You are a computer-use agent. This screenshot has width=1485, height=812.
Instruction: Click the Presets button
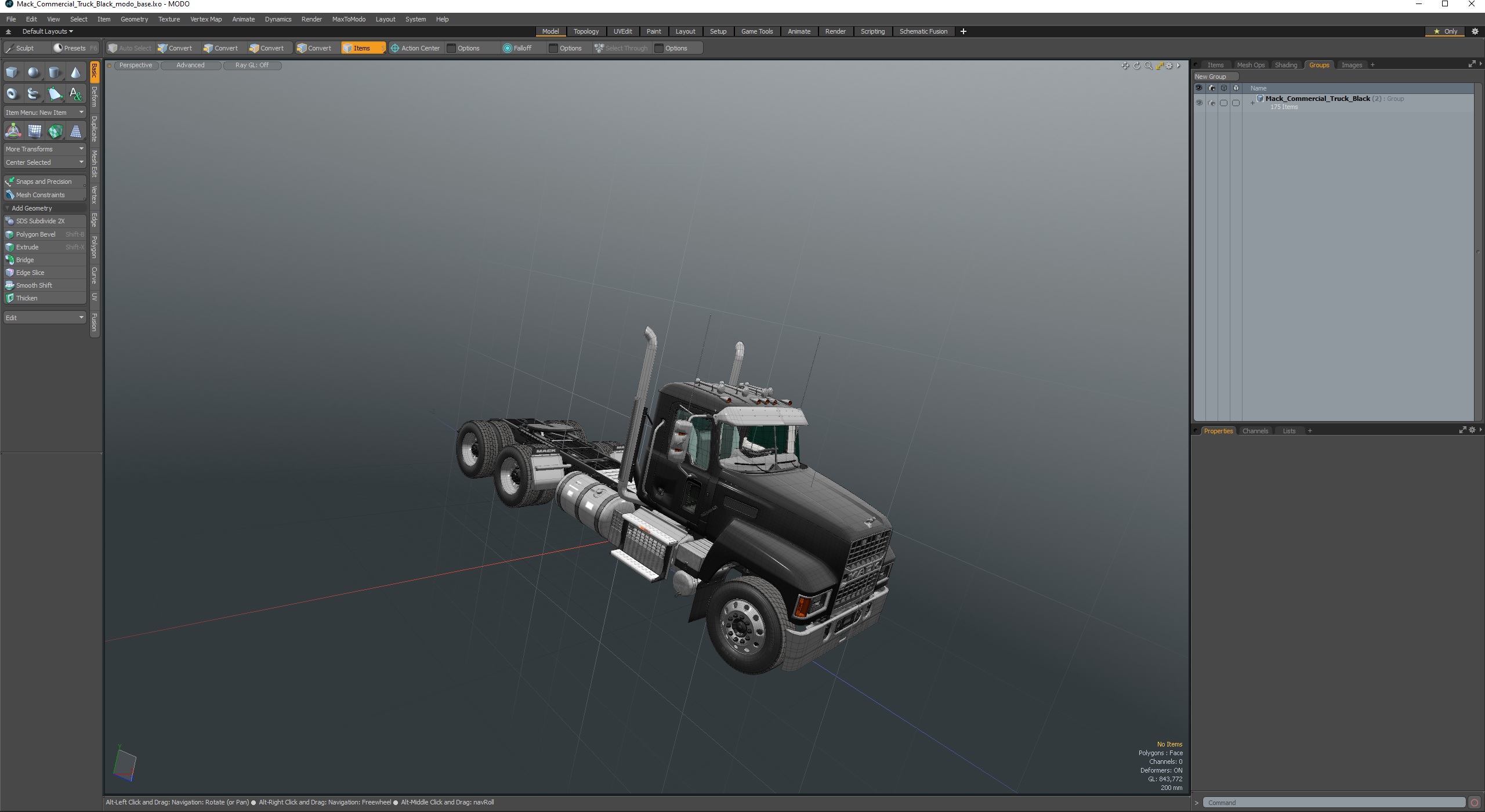74,48
